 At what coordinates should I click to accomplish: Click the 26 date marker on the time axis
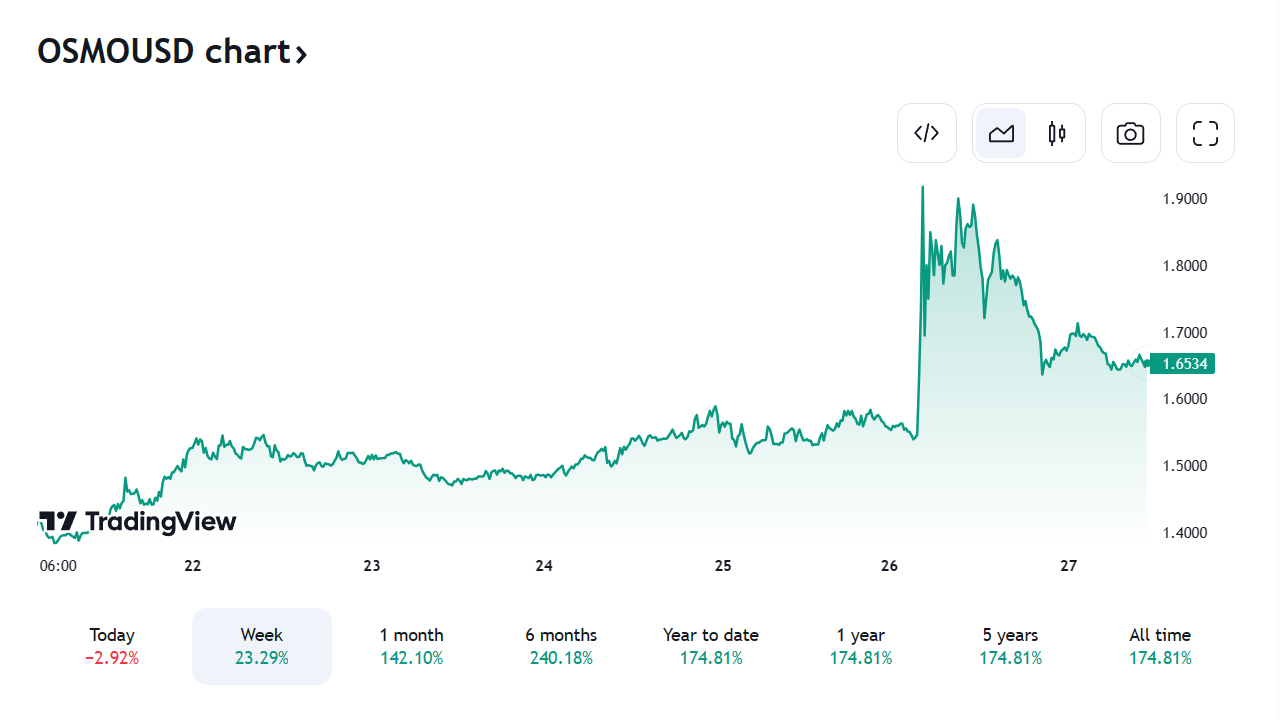(x=890, y=566)
